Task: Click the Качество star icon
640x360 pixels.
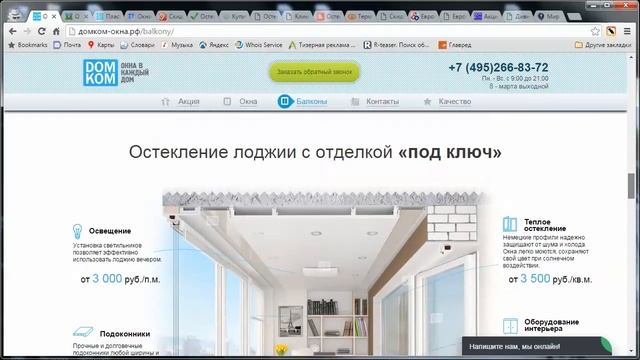Action: point(427,101)
